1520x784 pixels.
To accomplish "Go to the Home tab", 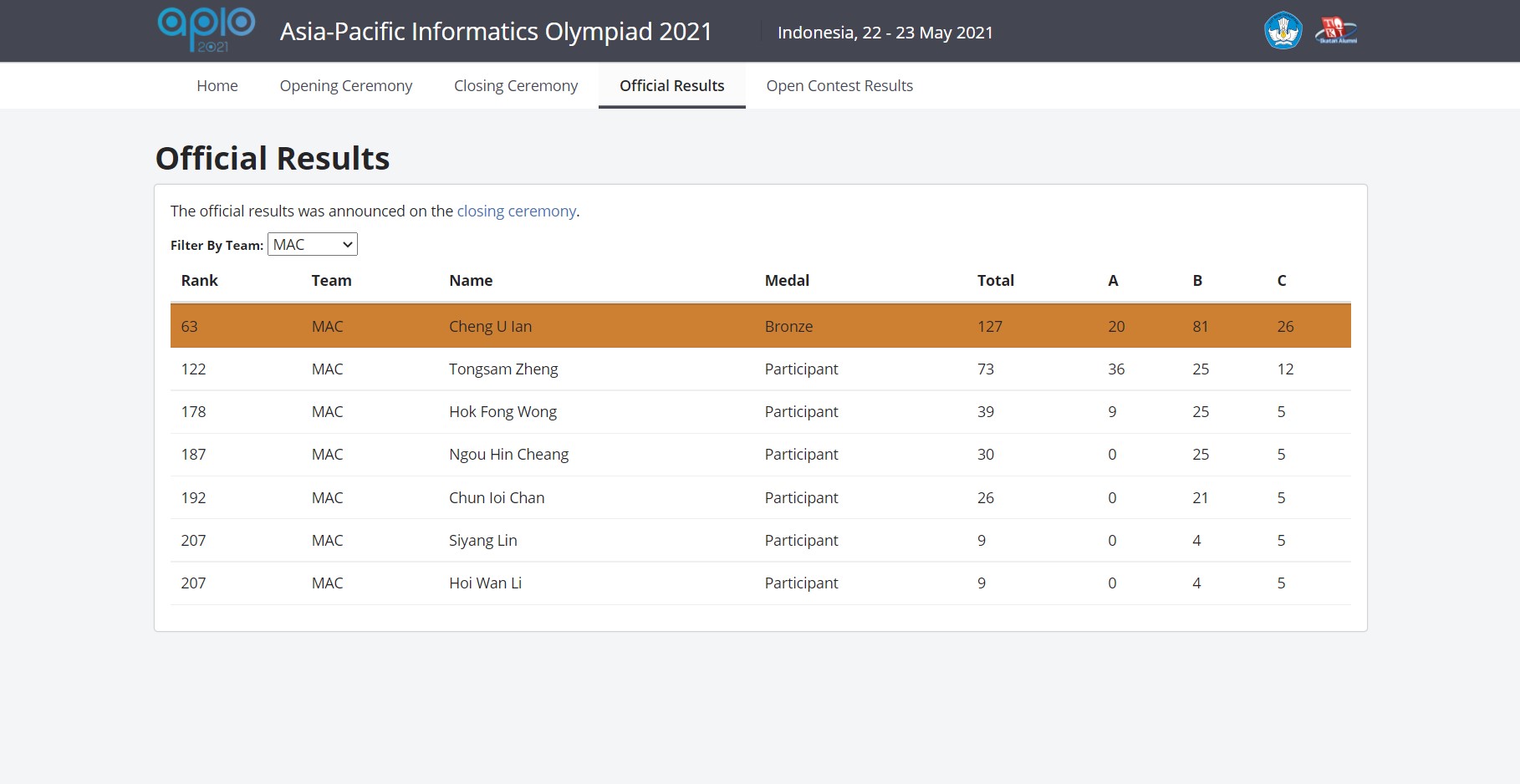I will pos(217,86).
